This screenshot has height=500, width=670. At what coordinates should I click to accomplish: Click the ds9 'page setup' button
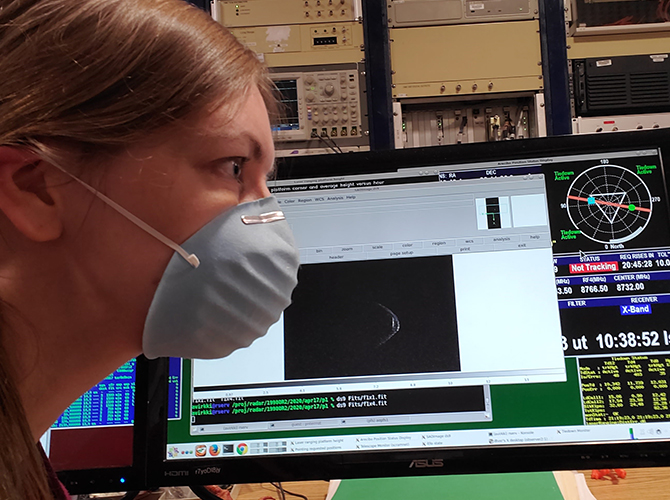point(402,253)
